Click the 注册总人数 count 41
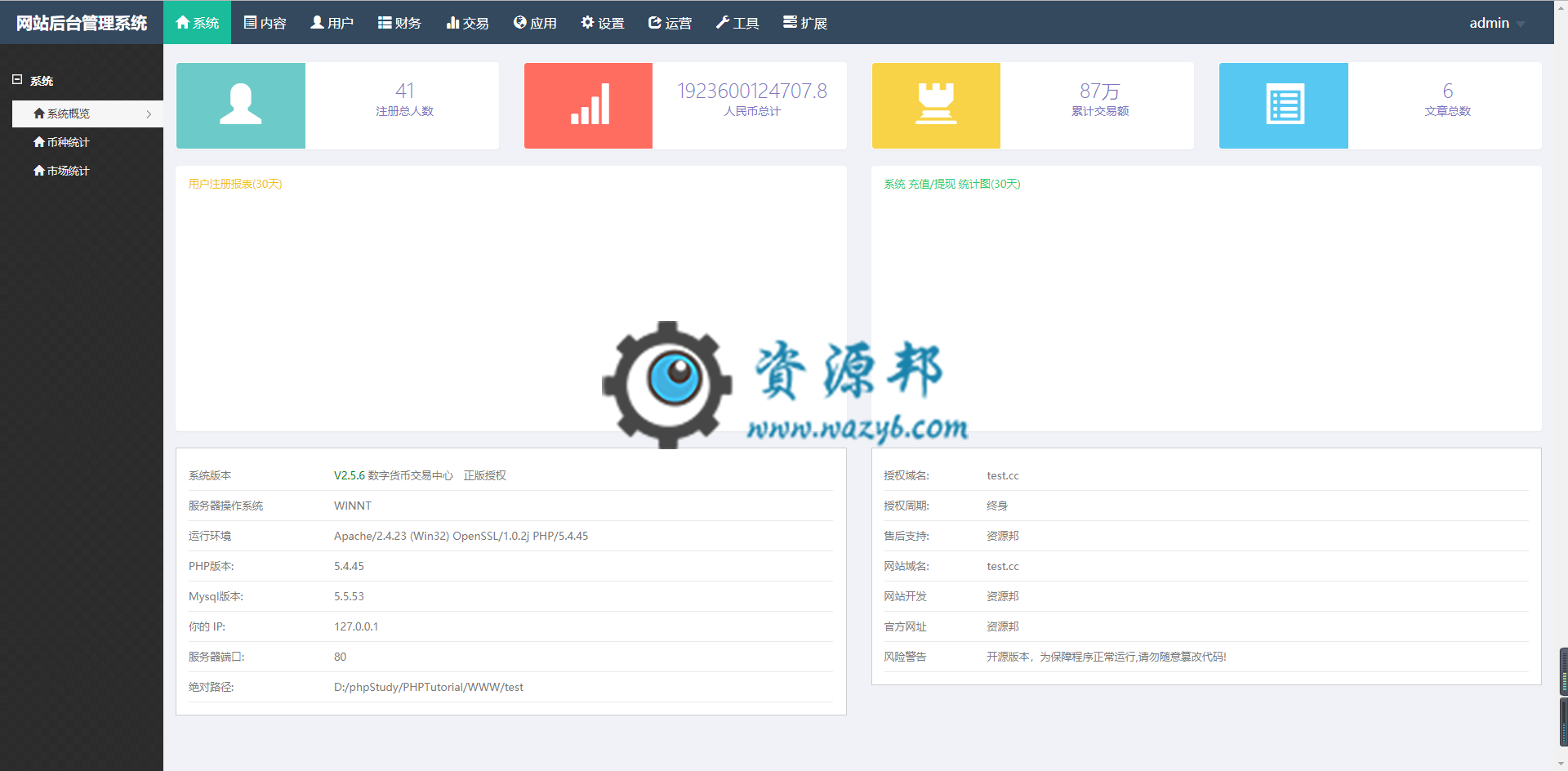This screenshot has height=771, width=1568. [x=404, y=91]
